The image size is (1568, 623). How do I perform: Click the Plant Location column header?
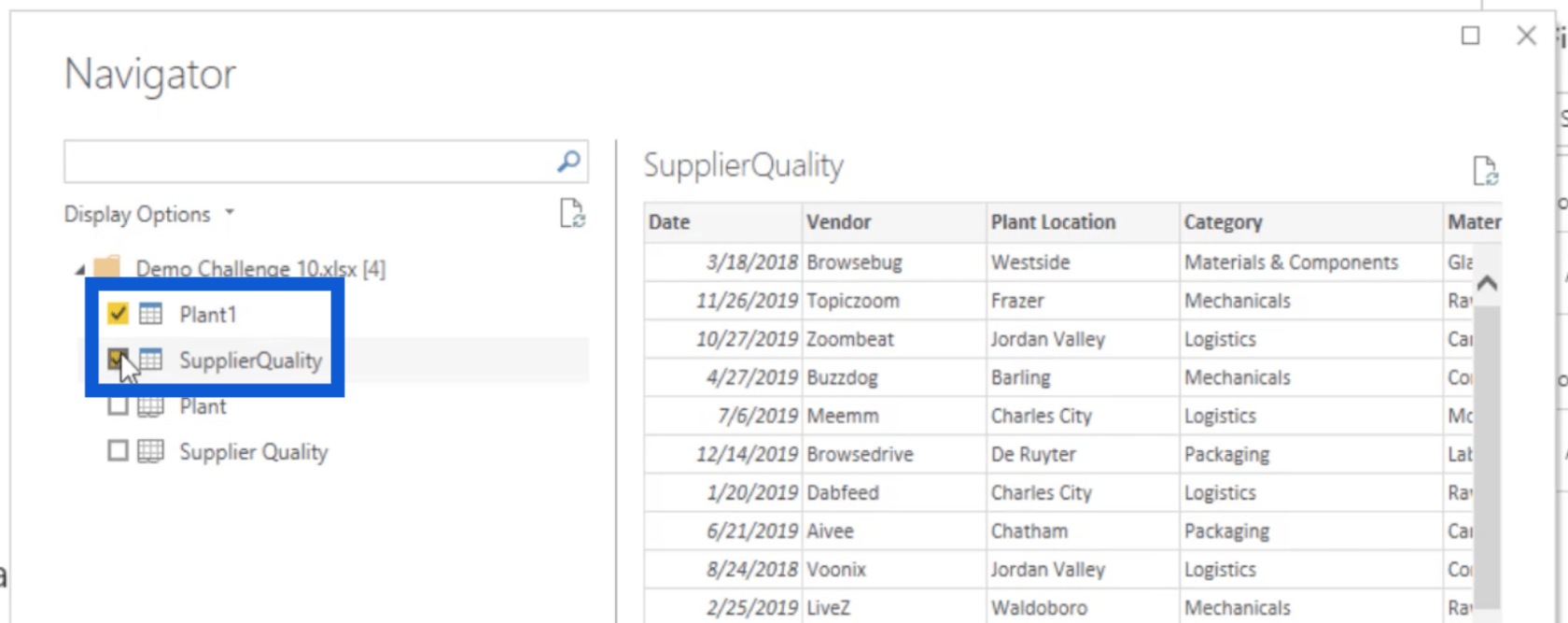(x=1083, y=222)
